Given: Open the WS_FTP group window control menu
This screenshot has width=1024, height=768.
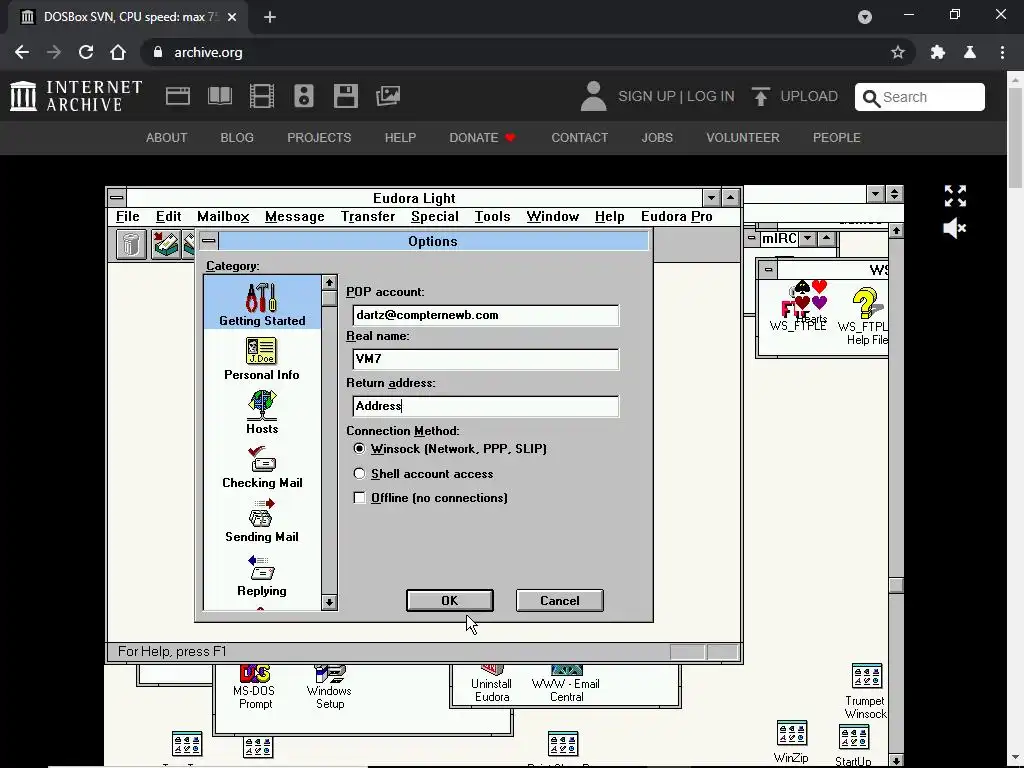Looking at the screenshot, I should pyautogui.click(x=768, y=269).
